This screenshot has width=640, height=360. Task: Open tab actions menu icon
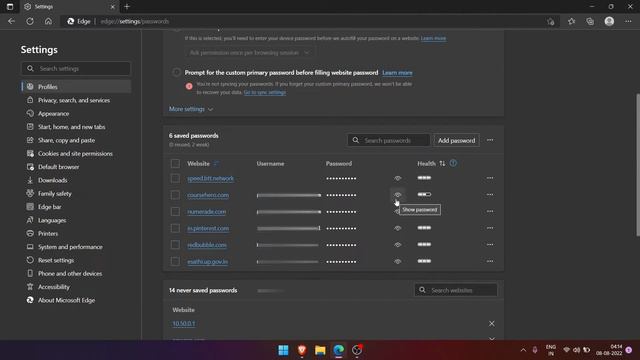tap(10, 7)
